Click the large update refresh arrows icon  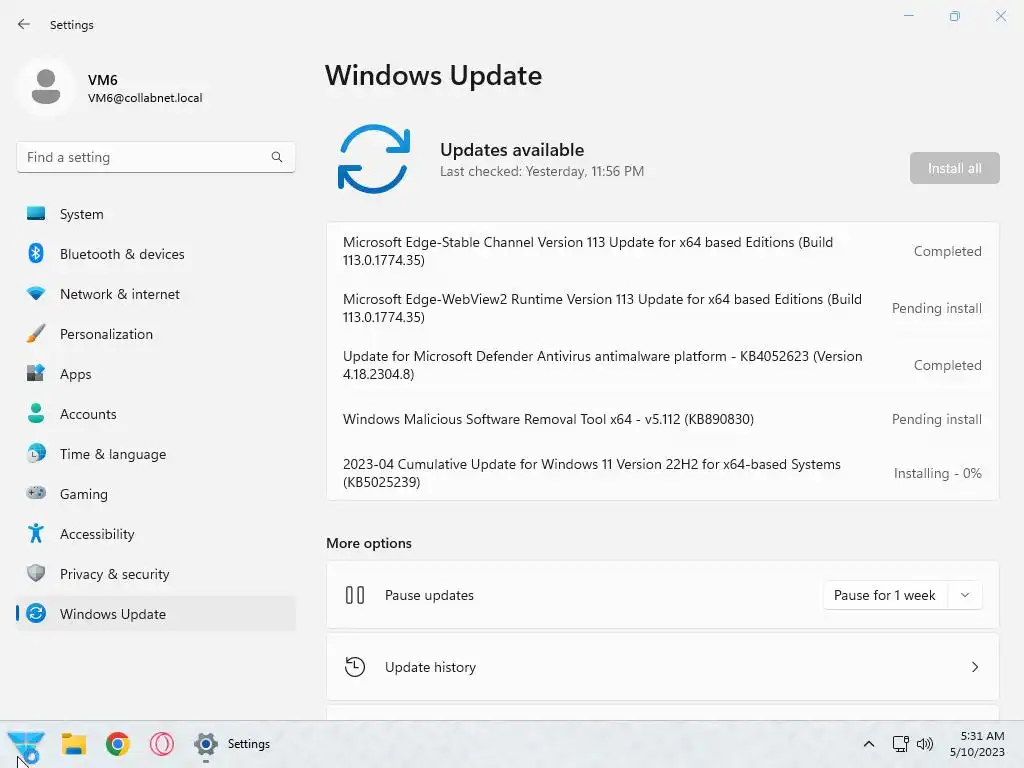(x=374, y=159)
